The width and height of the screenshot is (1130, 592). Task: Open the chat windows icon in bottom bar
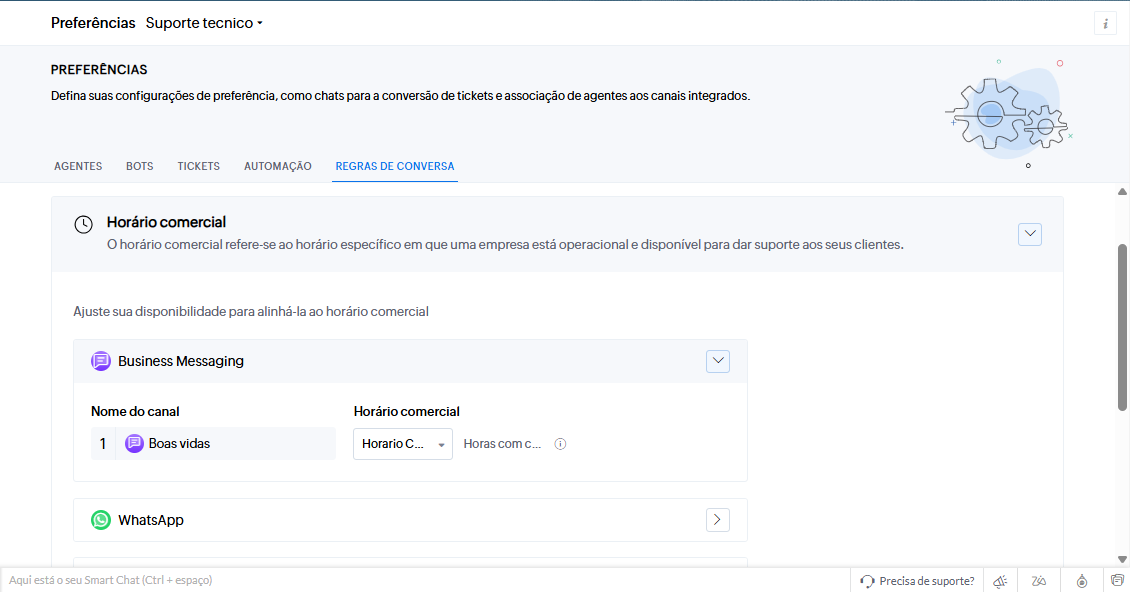(1117, 581)
